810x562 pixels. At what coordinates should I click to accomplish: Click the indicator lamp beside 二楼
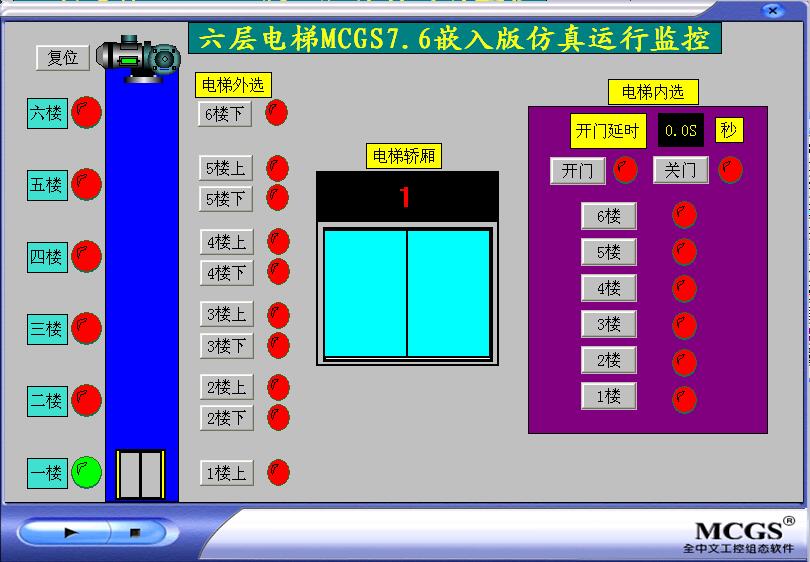click(86, 400)
